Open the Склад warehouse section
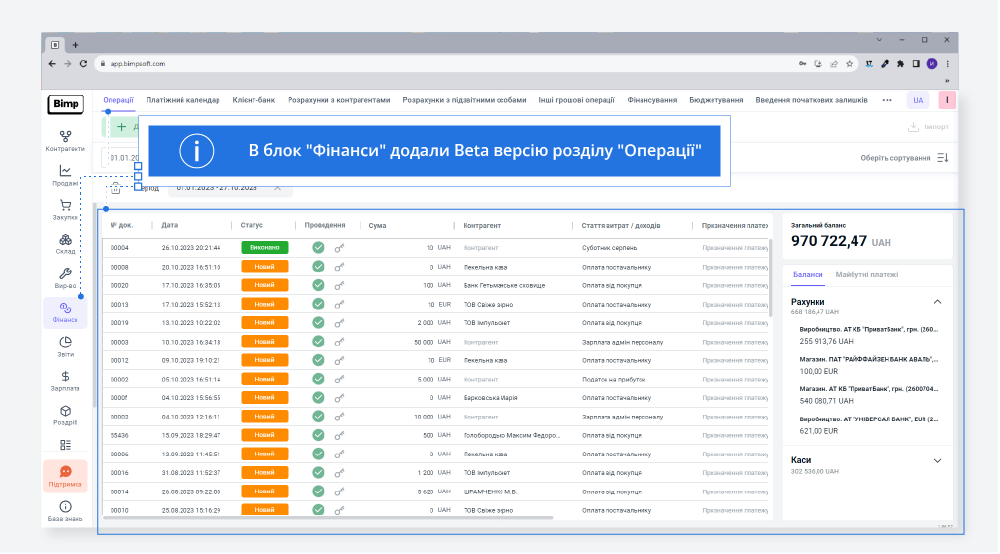Screen dimensions: 1000x554 tap(65, 244)
